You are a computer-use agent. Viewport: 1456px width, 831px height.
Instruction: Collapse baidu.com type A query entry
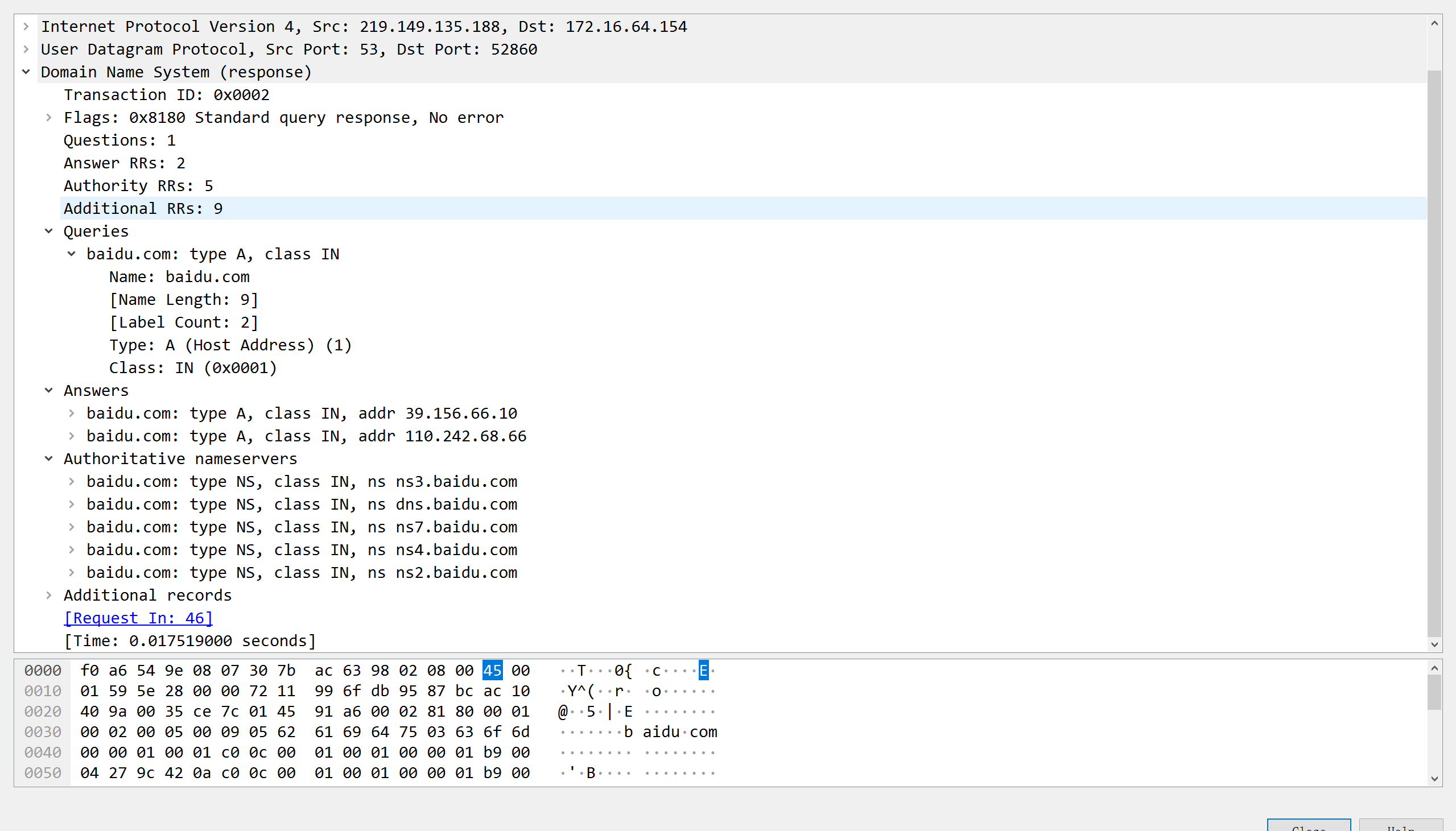click(x=72, y=254)
